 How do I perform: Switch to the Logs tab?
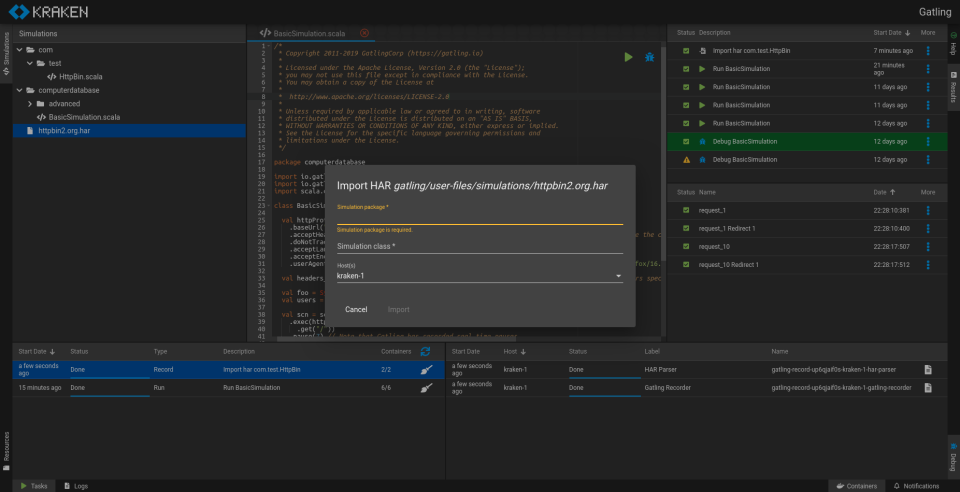click(x=75, y=485)
